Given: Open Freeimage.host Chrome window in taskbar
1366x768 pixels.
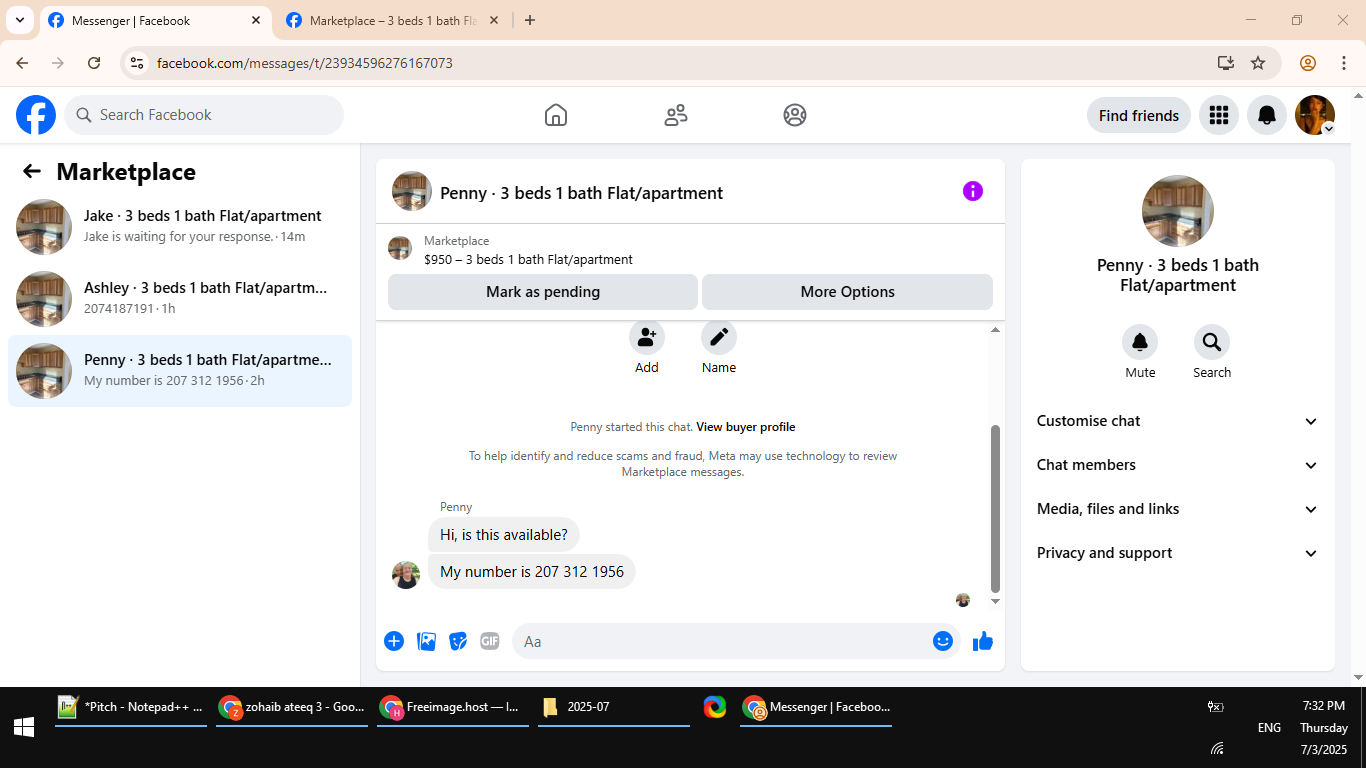Looking at the screenshot, I should point(453,707).
